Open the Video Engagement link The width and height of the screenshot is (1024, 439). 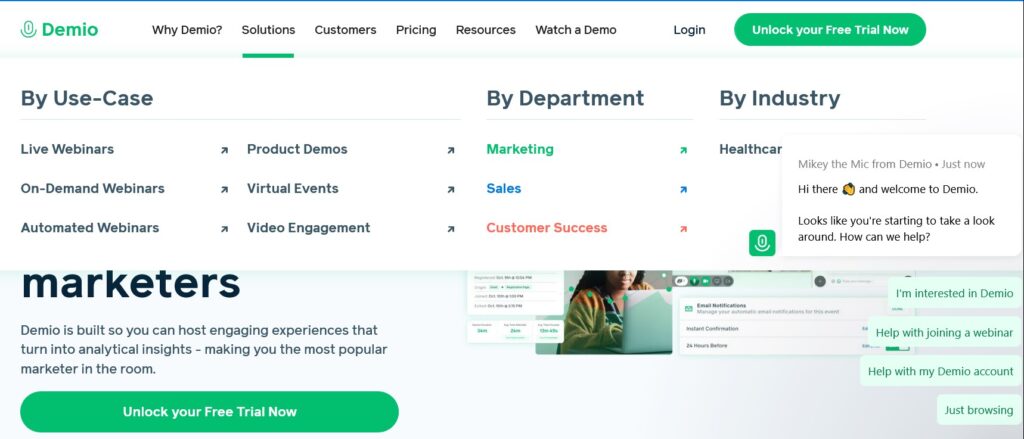click(308, 227)
